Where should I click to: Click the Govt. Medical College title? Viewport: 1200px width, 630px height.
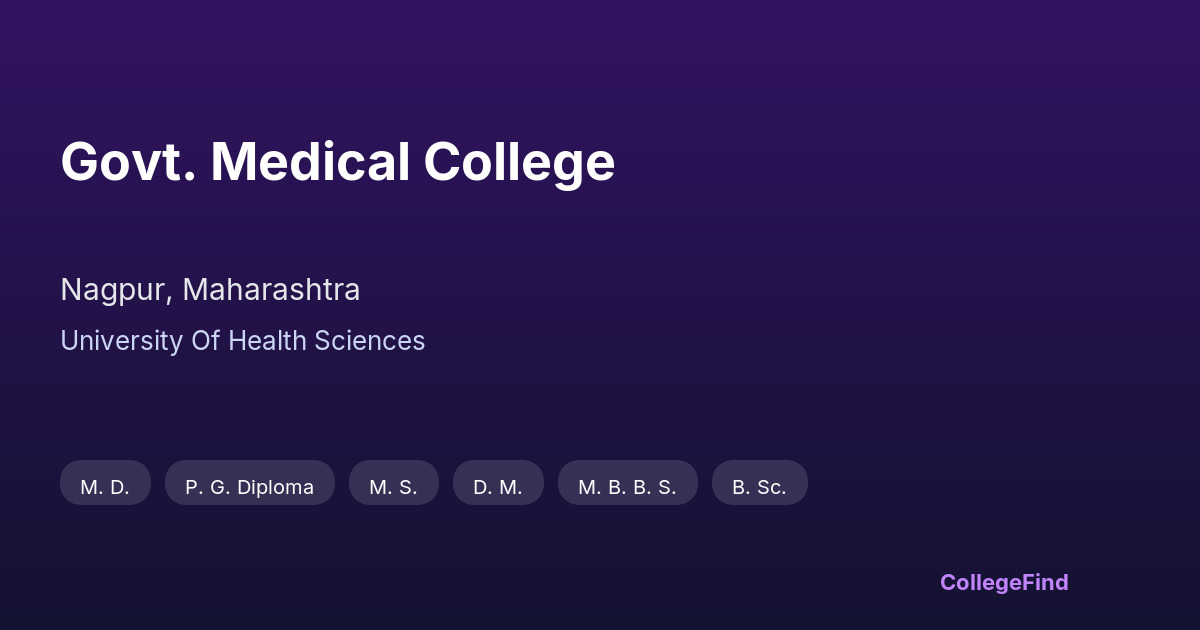[x=337, y=162]
